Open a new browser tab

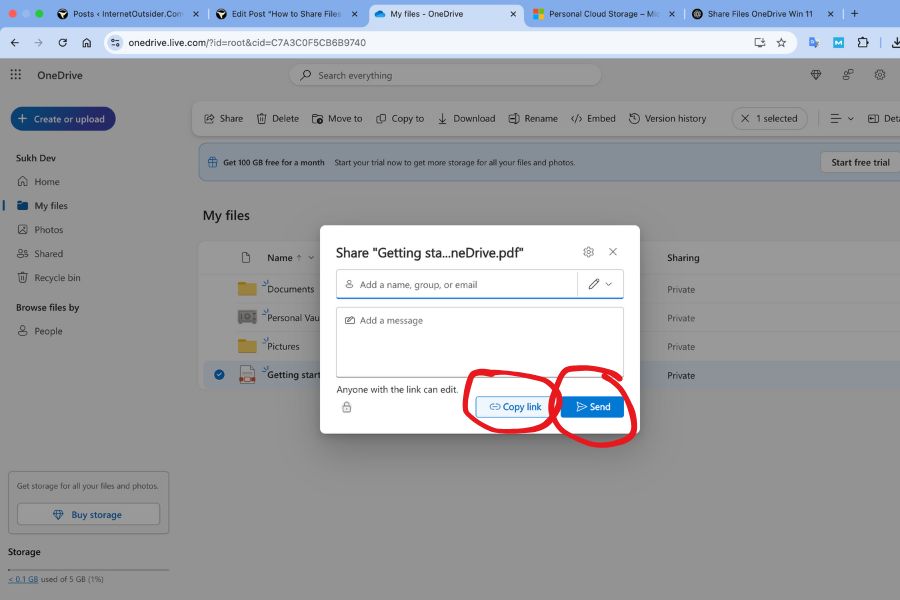click(x=855, y=14)
